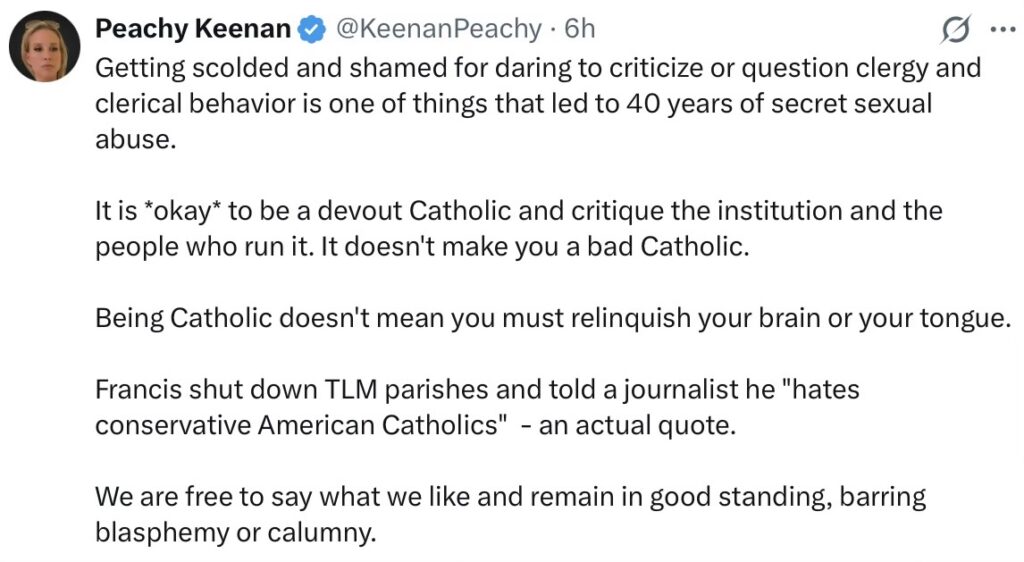Viewport: 1024px width, 562px height.
Task: Click the blue verified checkmark badge
Action: 311,30
